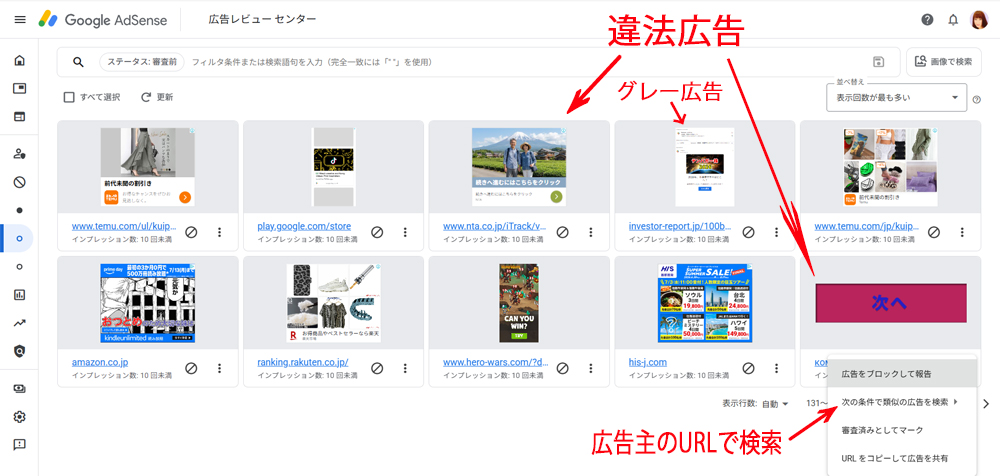Select 広告をブロックして報告 from the menu
The width and height of the screenshot is (1000, 476).
point(902,374)
